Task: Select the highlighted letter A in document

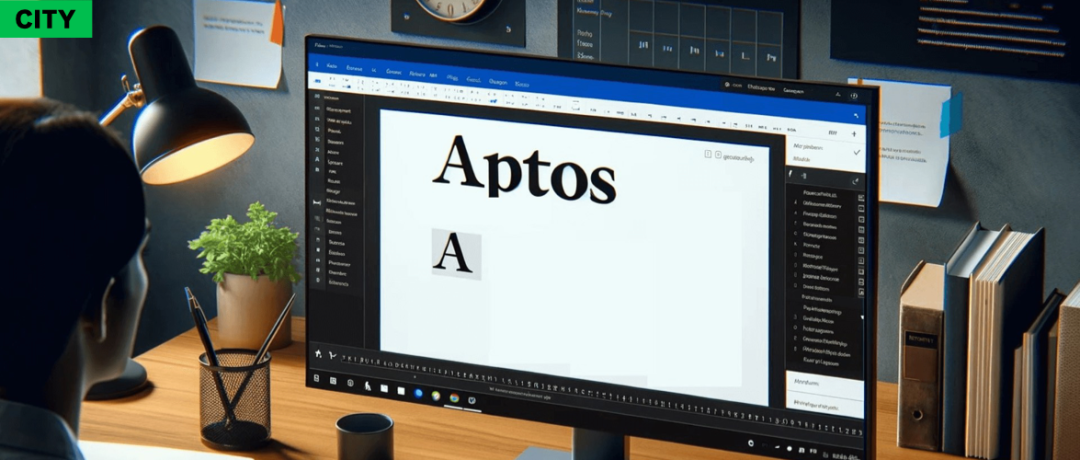Action: click(x=456, y=254)
